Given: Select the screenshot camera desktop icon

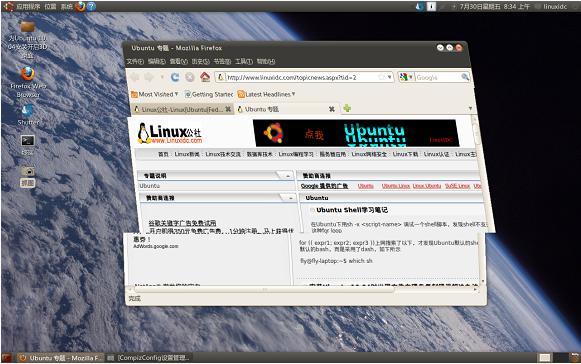Looking at the screenshot, I should click(x=28, y=171).
